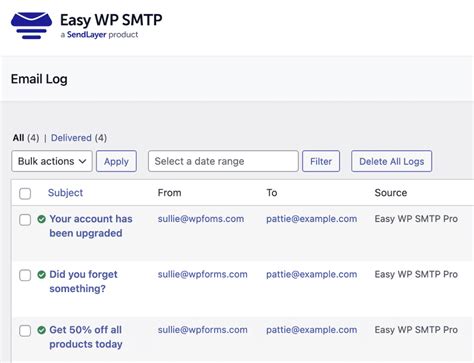Toggle the select-all checkbox in table header
The width and height of the screenshot is (474, 363).
coord(25,193)
